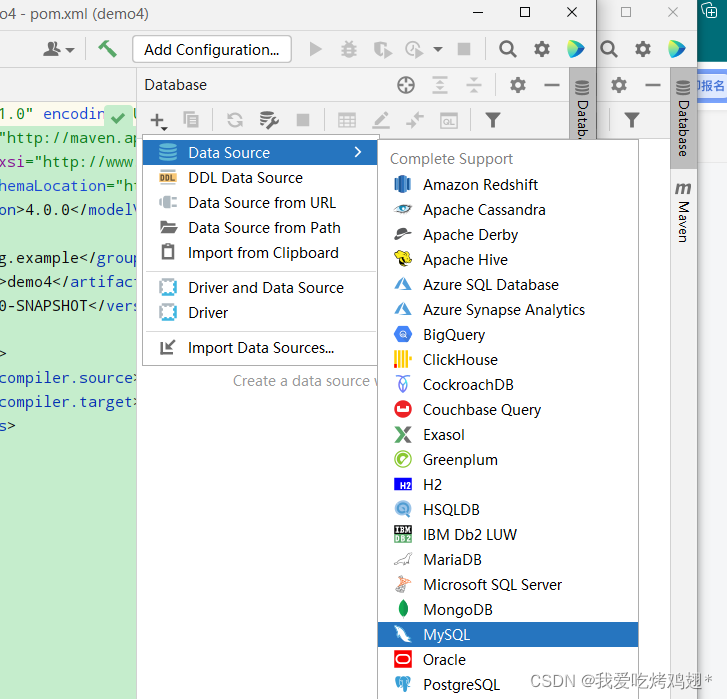Click the colorful Code With Me icon
This screenshot has height=699, width=727.
tap(575, 49)
